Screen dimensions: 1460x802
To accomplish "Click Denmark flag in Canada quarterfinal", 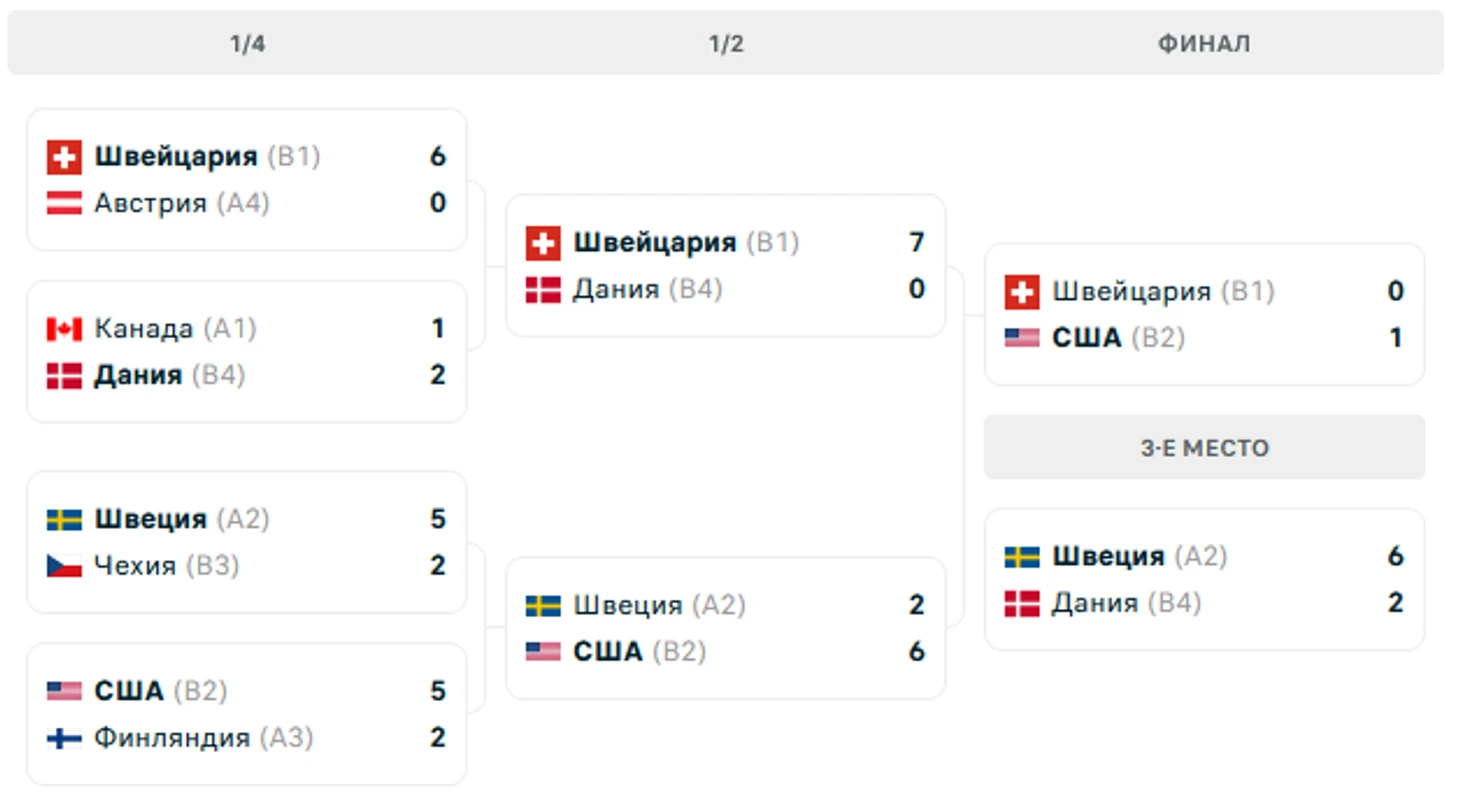I will point(64,376).
